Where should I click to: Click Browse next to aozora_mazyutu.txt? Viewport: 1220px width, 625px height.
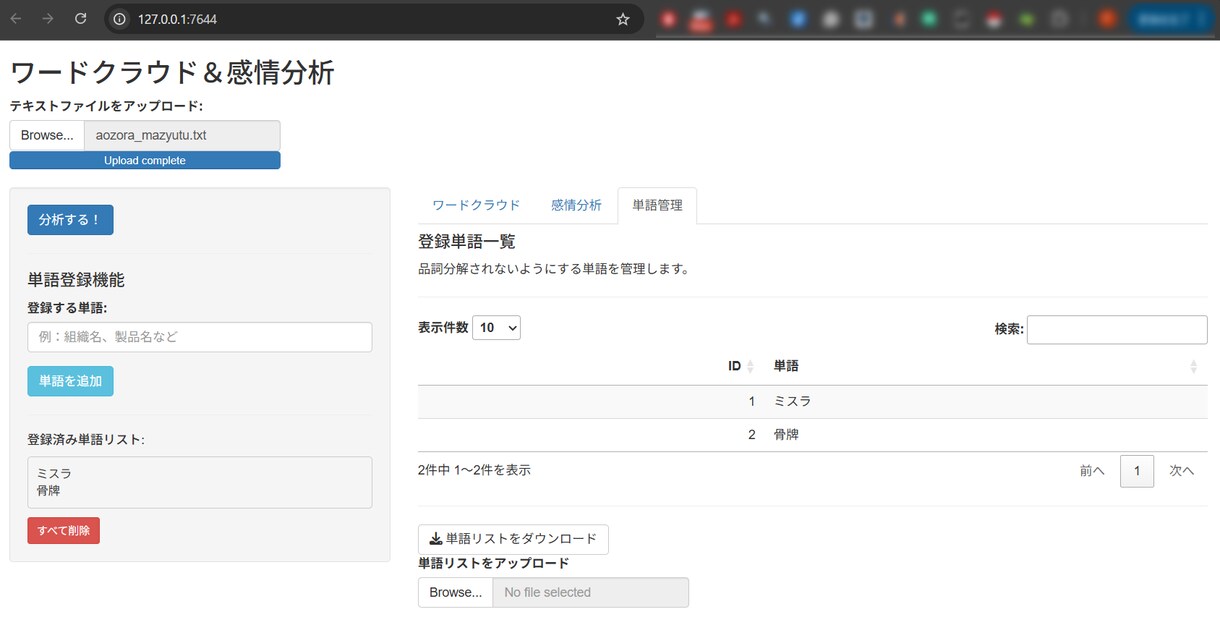pos(47,135)
